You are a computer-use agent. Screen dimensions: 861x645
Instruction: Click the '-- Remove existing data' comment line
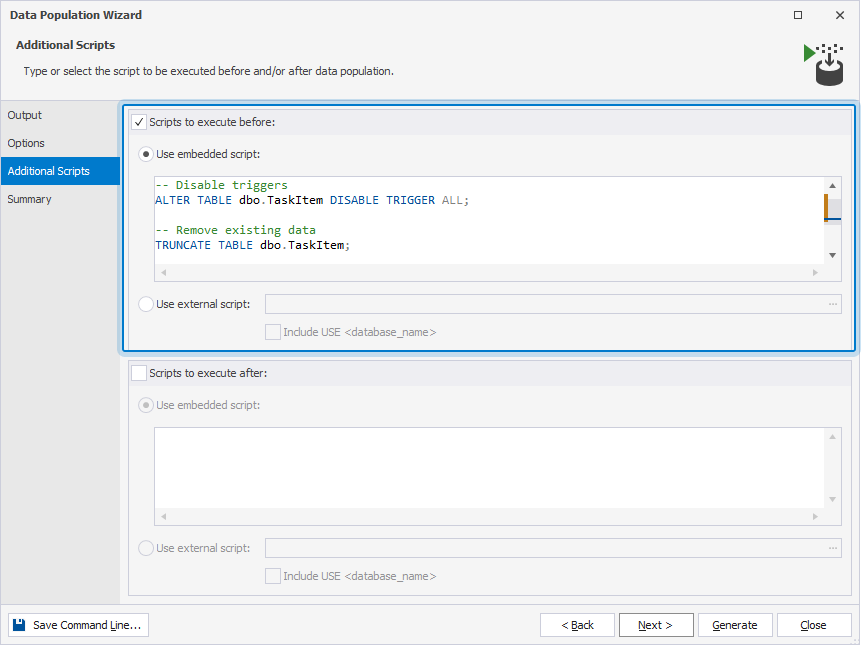236,230
